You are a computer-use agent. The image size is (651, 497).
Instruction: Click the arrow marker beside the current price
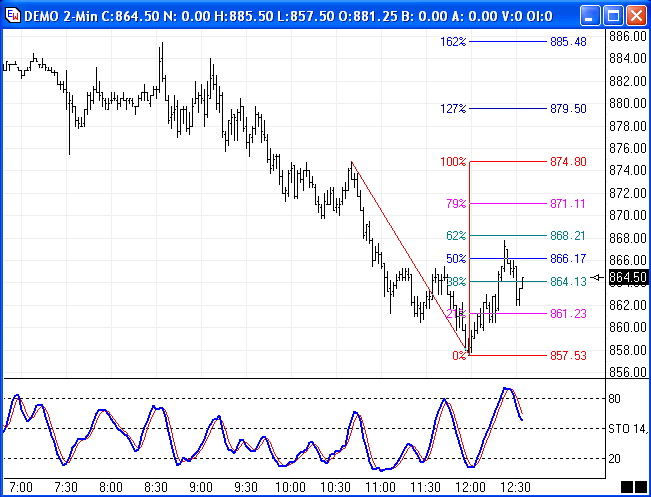pos(598,277)
